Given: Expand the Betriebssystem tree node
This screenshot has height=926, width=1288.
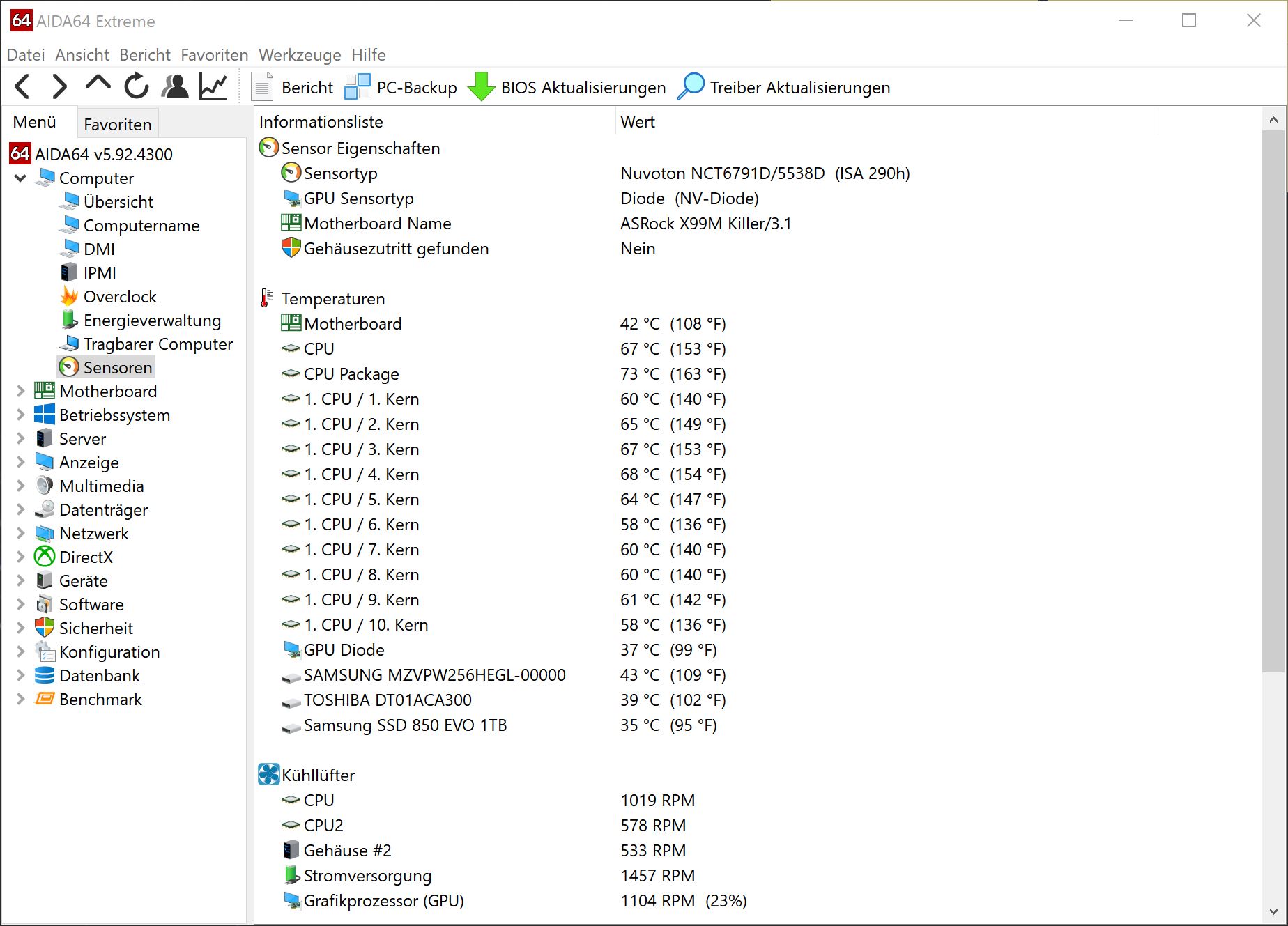Looking at the screenshot, I should pos(21,415).
